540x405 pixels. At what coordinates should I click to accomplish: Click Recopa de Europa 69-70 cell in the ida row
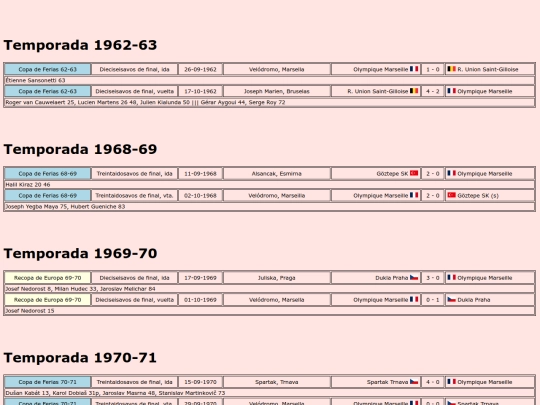(x=48, y=278)
